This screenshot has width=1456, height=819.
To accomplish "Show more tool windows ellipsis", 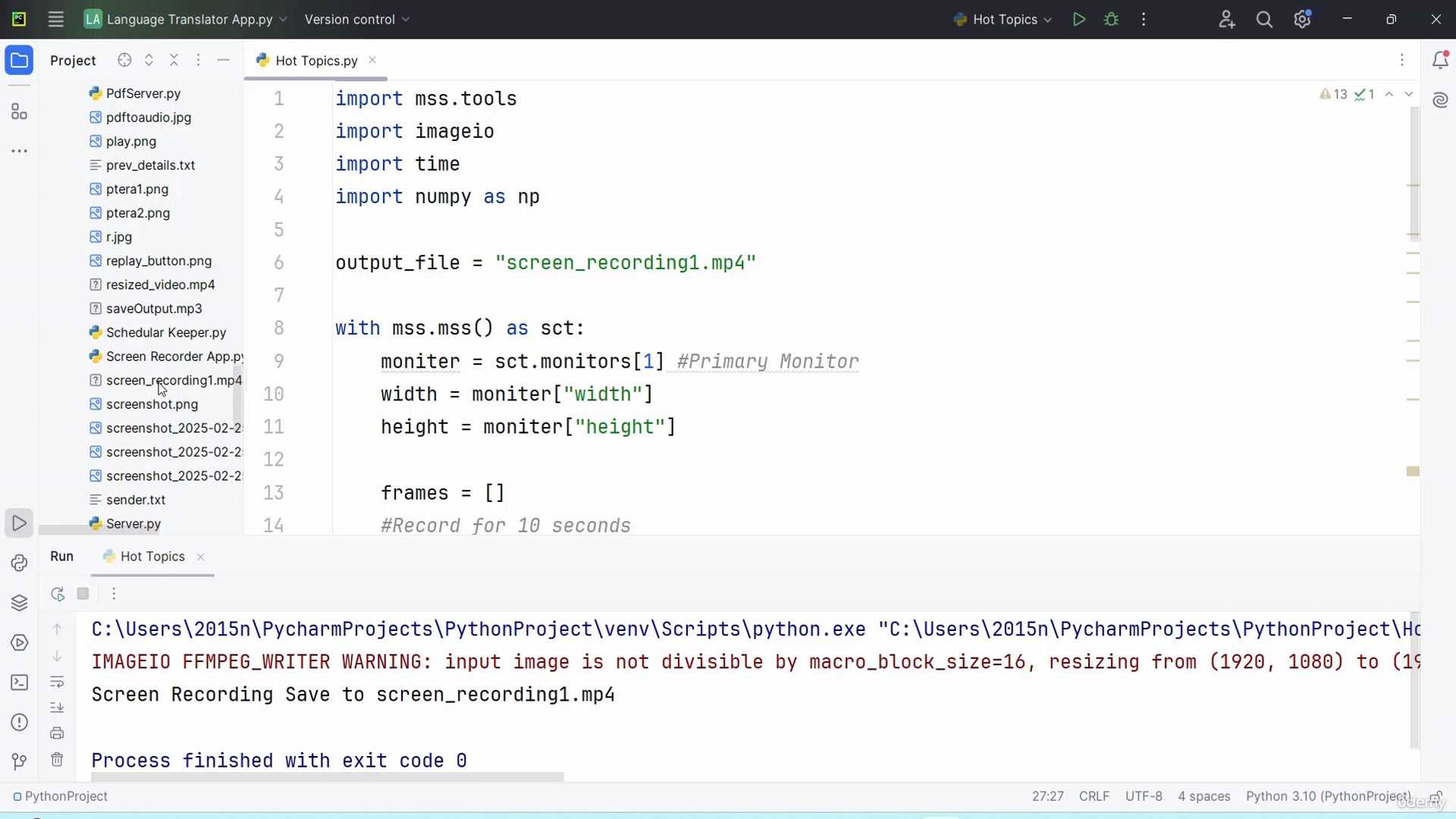I will [x=19, y=152].
